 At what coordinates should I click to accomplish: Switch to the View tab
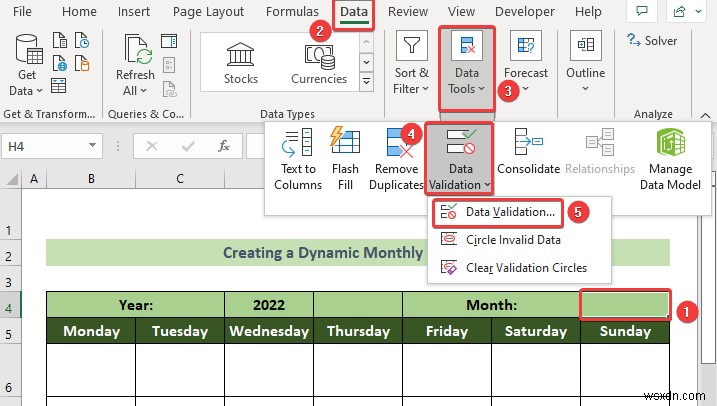[x=461, y=11]
